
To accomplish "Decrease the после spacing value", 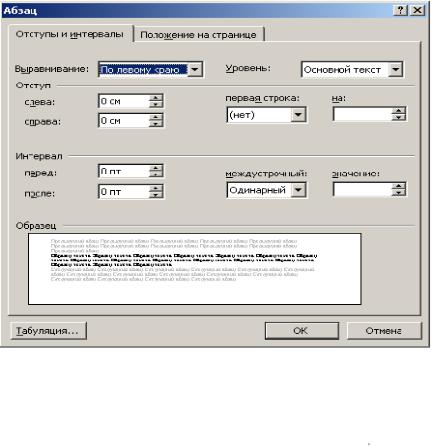I will [156, 195].
